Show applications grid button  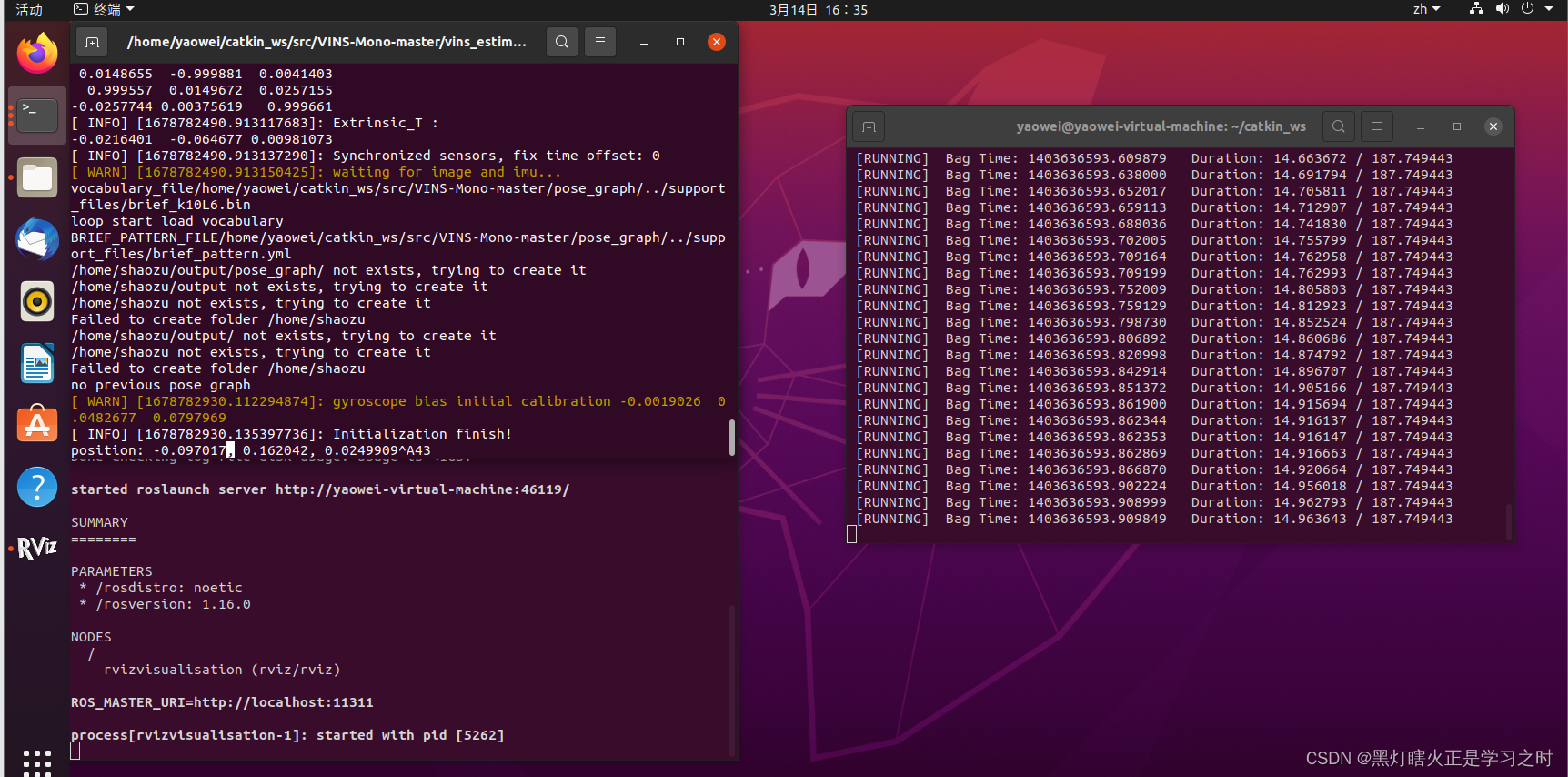[37, 762]
